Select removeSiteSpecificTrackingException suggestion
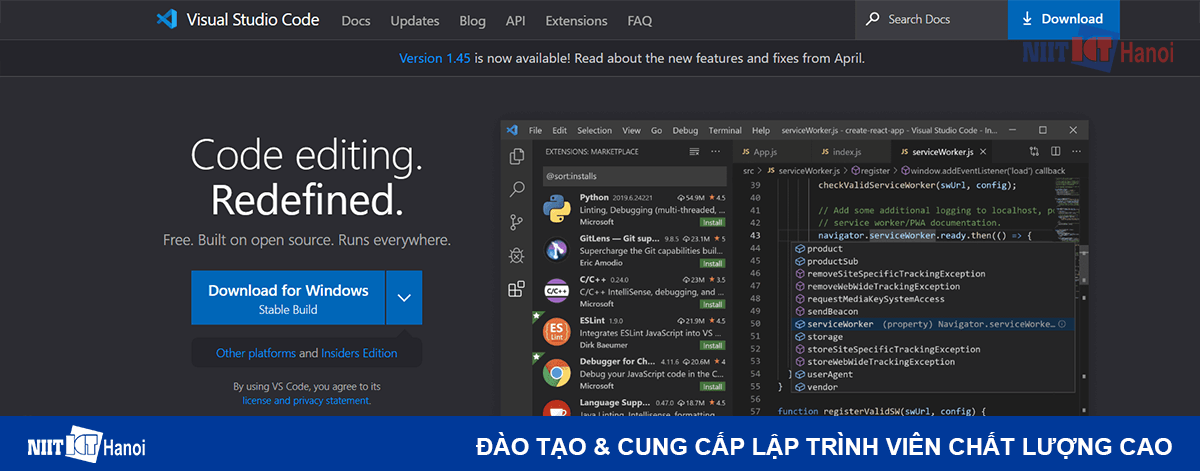Image resolution: width=1200 pixels, height=471 pixels. [x=933, y=274]
